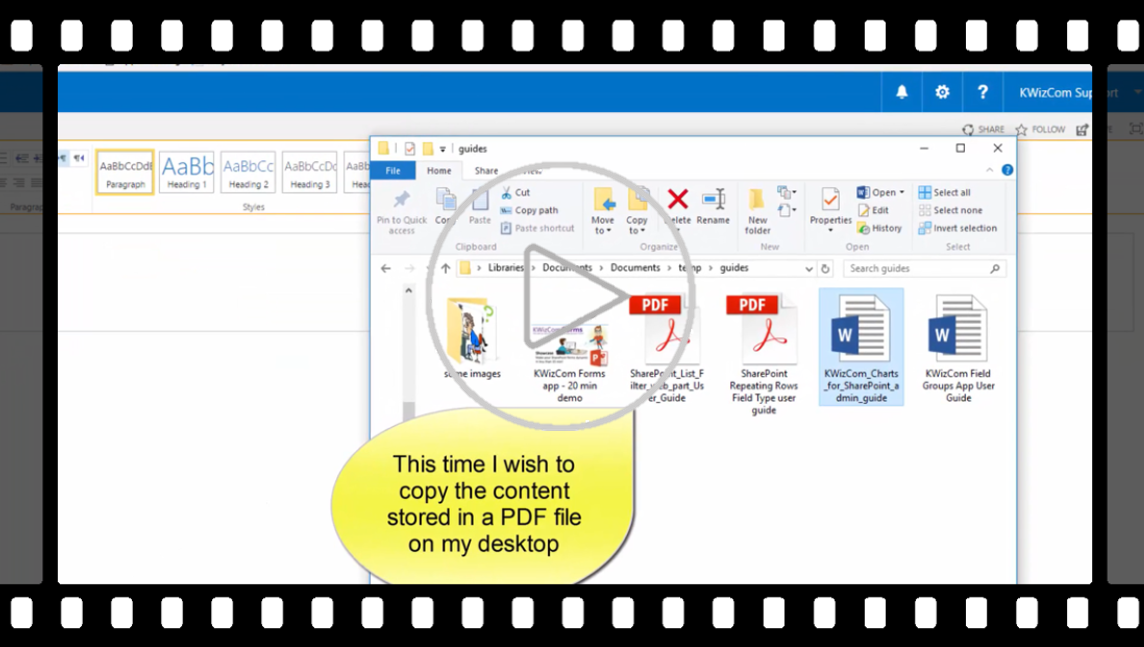
Task: Delete the selected file with the red X
Action: point(677,209)
